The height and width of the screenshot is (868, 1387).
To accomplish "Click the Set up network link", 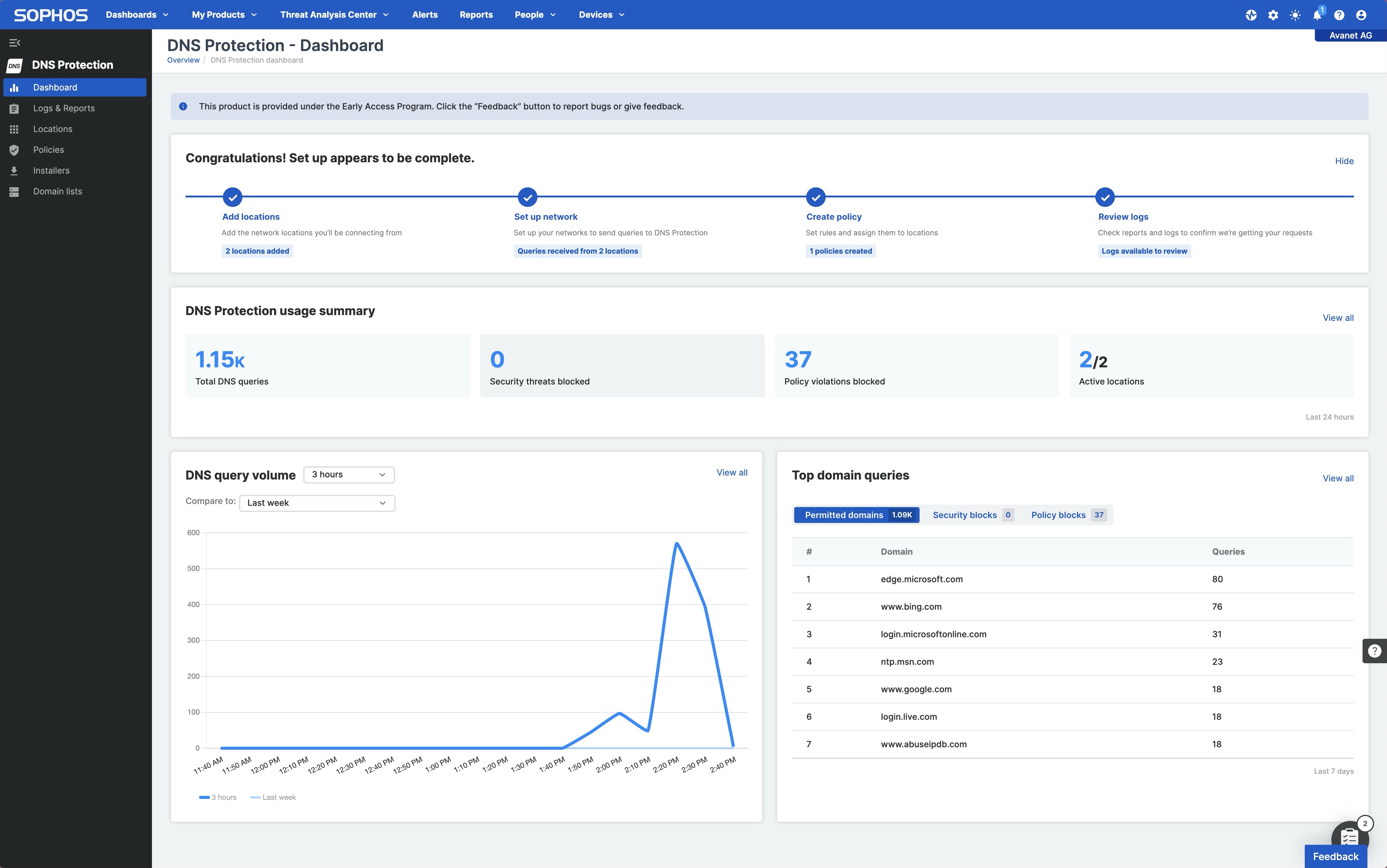I will (x=545, y=217).
